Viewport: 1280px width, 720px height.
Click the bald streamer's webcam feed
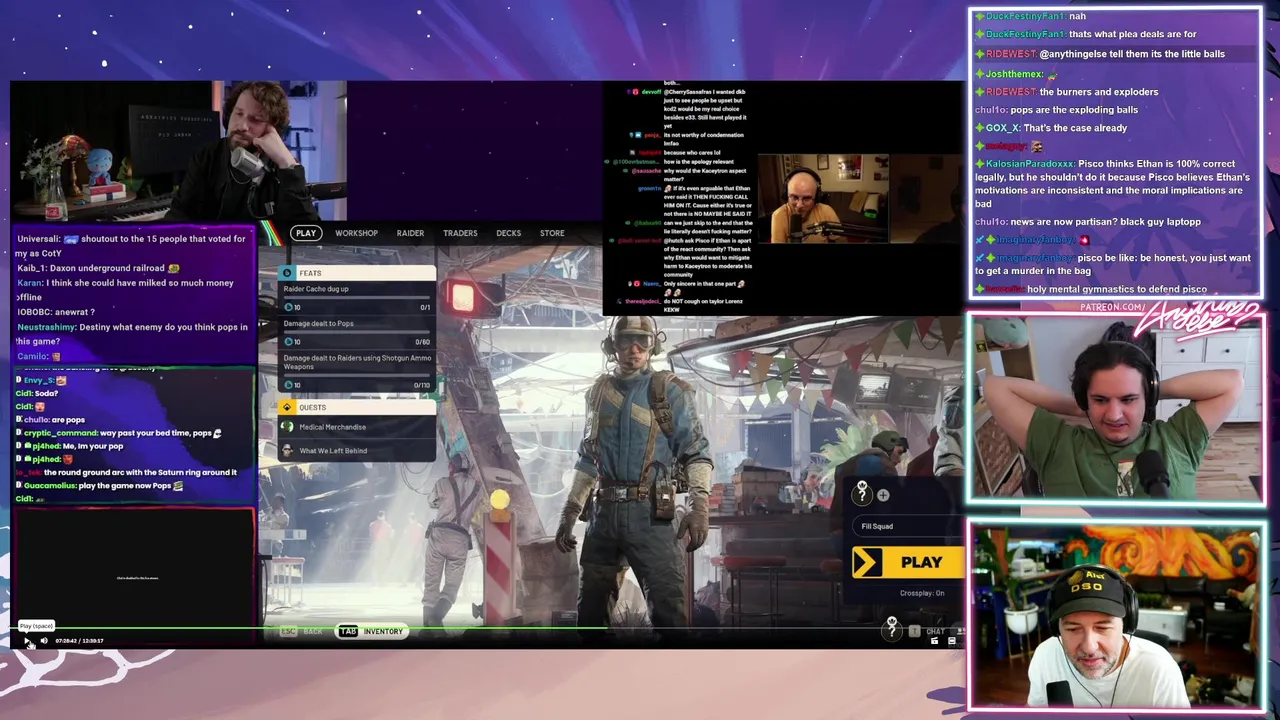click(822, 199)
